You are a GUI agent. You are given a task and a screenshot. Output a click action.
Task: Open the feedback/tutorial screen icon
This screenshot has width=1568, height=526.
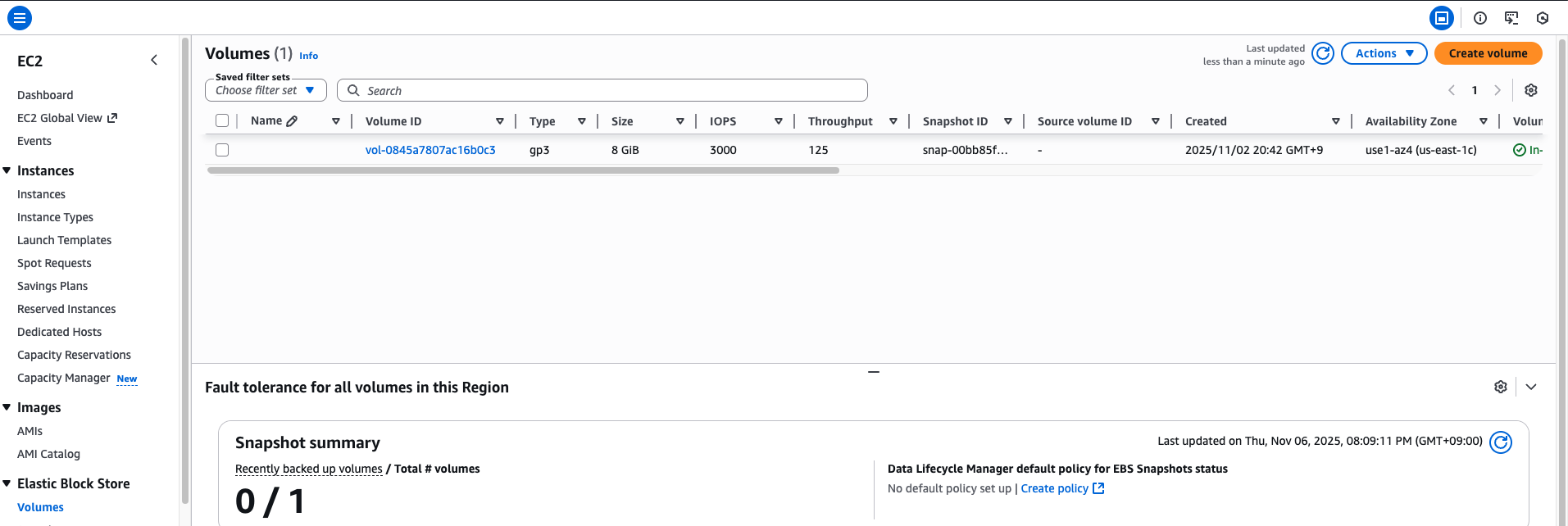[1511, 17]
